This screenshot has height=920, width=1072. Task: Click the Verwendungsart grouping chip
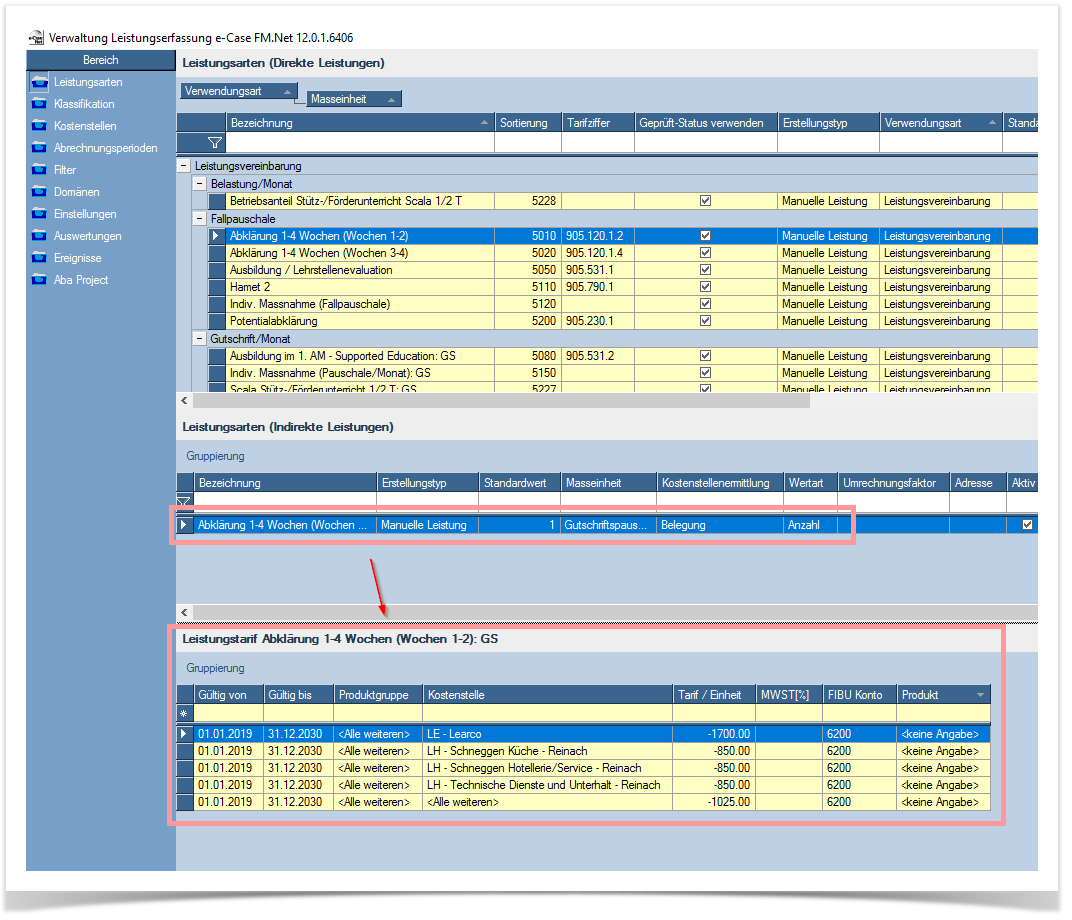[x=239, y=91]
